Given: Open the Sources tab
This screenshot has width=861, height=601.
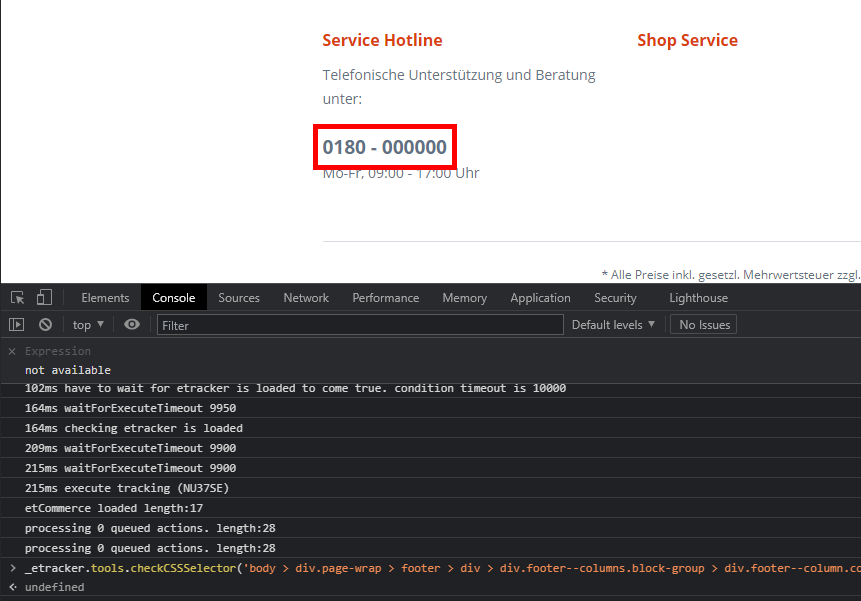Looking at the screenshot, I should click(239, 297).
